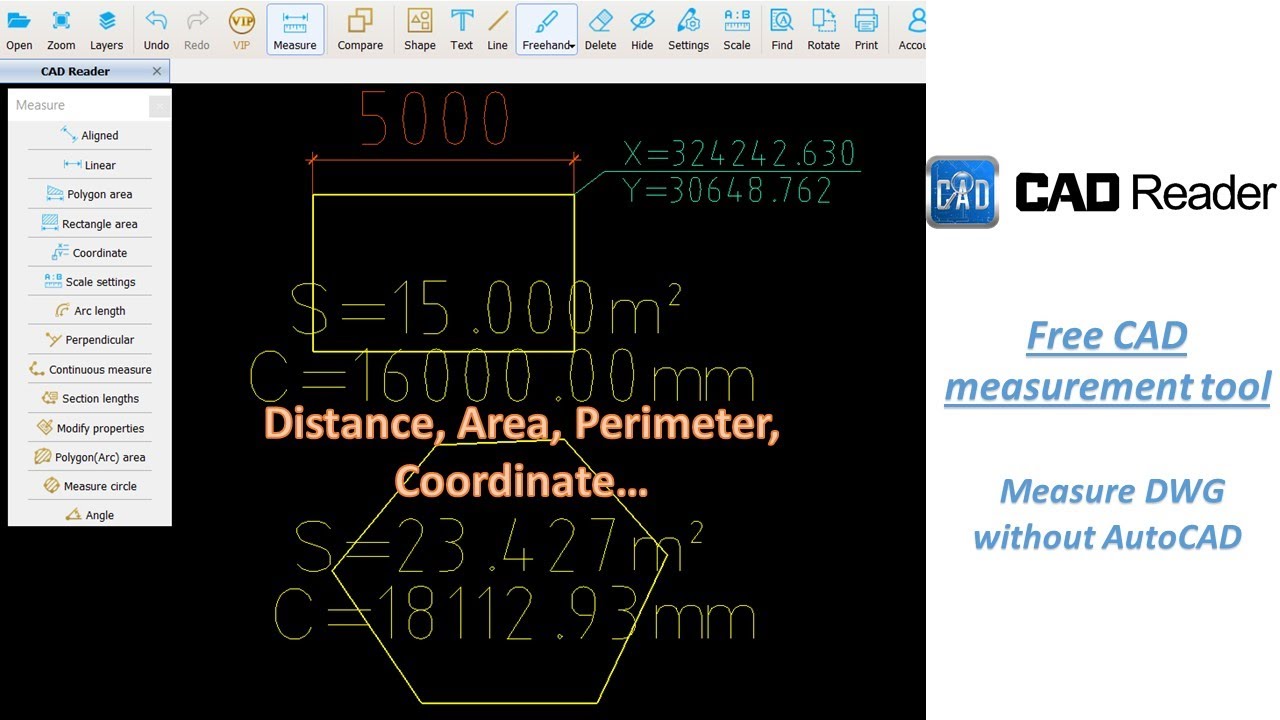This screenshot has height=720, width=1280.
Task: Open the Scale tool
Action: pos(737,29)
